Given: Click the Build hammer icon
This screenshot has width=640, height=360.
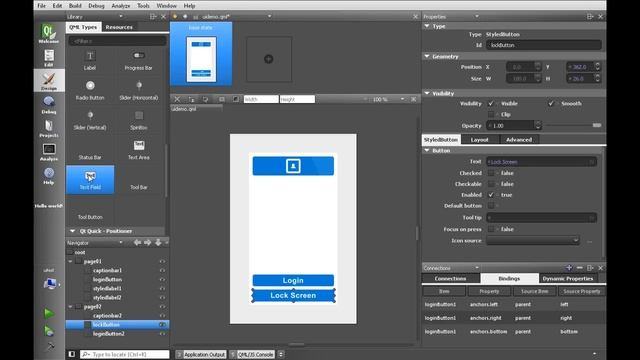Looking at the screenshot, I should coord(50,346).
